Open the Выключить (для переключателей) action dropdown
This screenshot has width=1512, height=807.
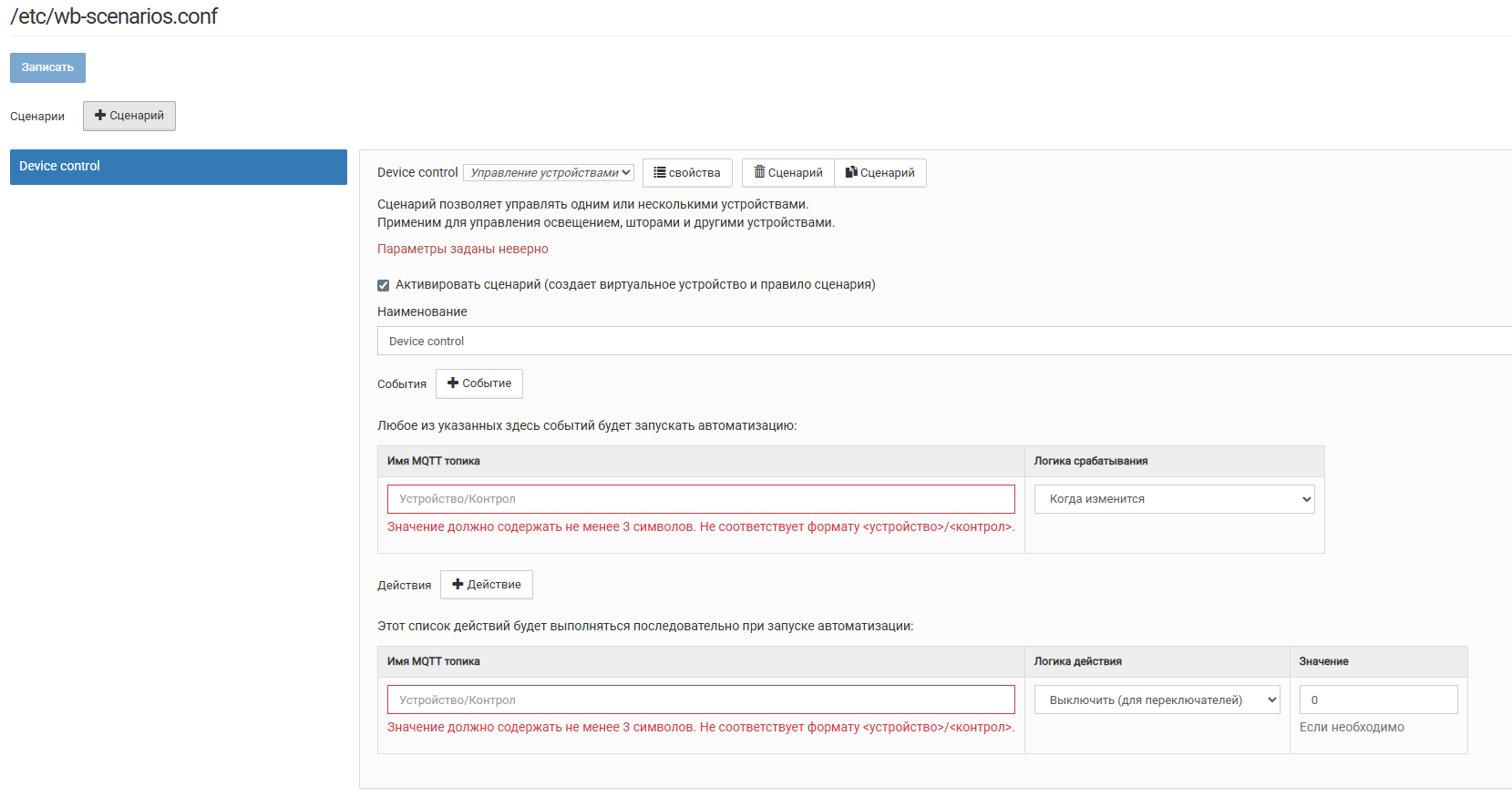coord(1157,700)
